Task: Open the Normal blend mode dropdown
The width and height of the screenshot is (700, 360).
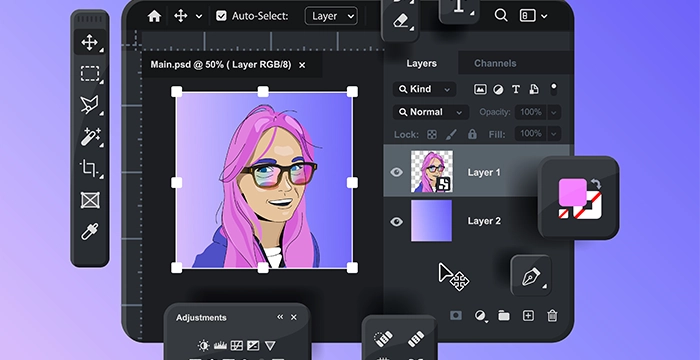Action: 431,112
